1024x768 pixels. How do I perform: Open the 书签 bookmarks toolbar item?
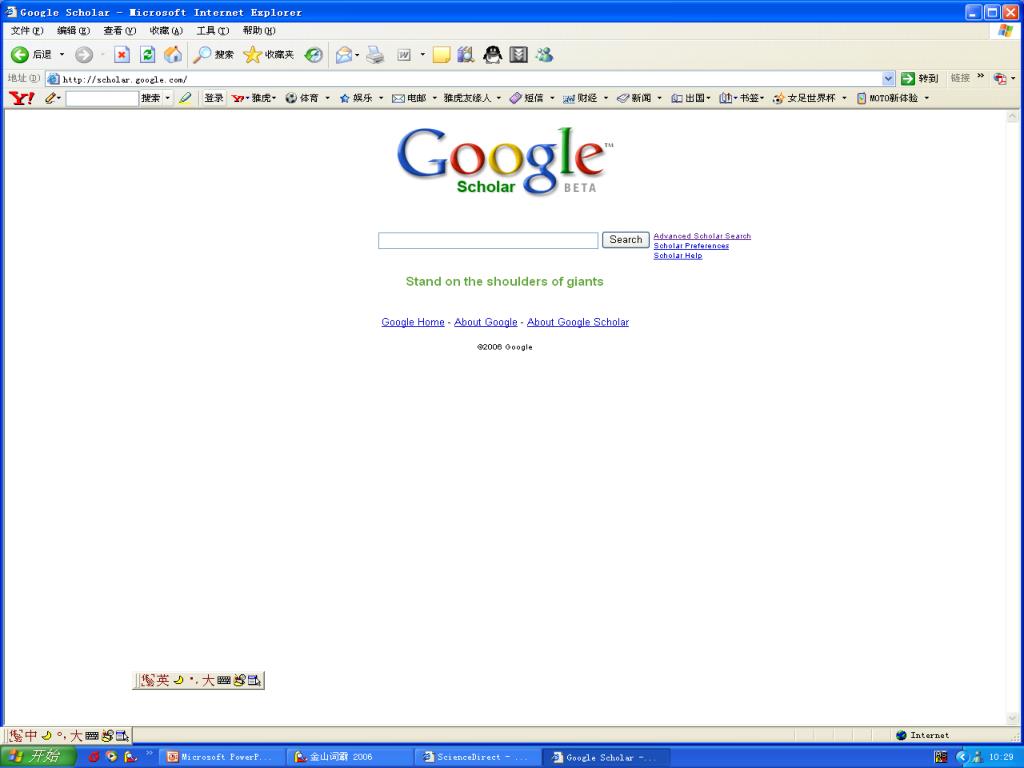pyautogui.click(x=741, y=98)
